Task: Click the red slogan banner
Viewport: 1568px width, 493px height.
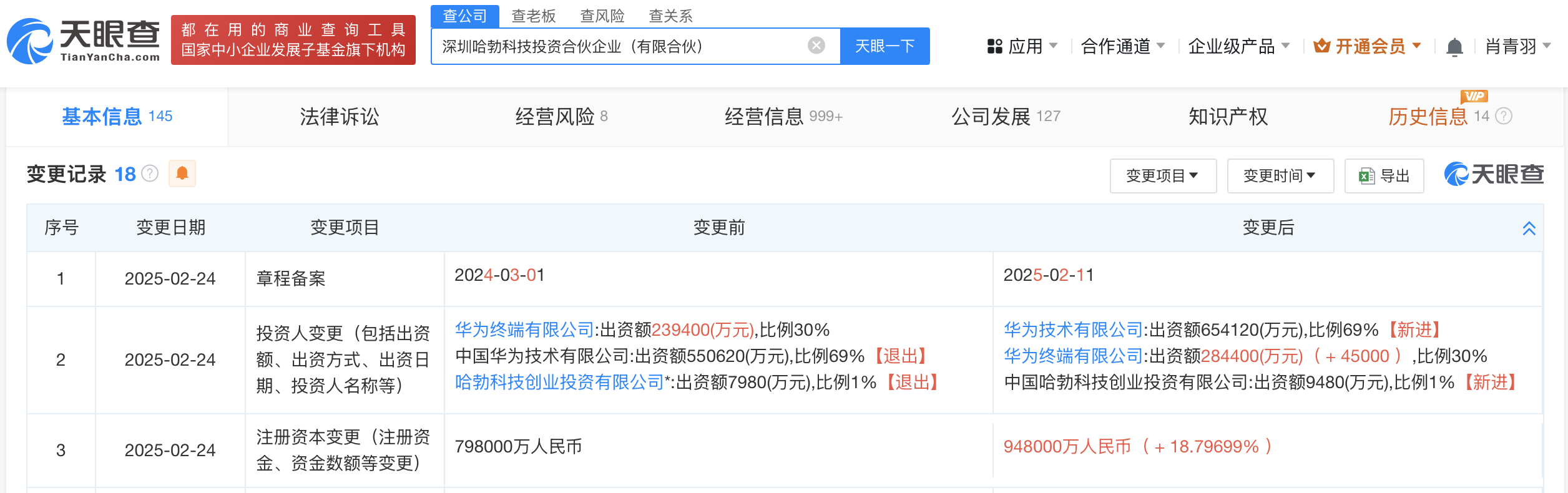Action: [293, 40]
